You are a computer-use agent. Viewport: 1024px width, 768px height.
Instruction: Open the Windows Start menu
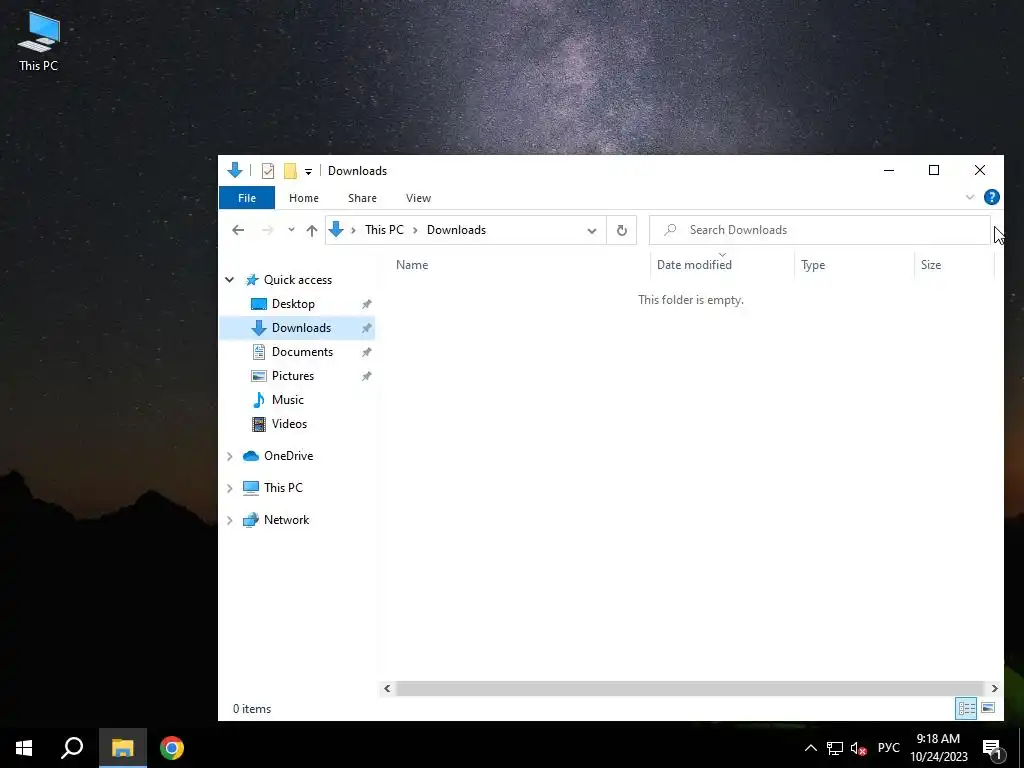pyautogui.click(x=24, y=748)
